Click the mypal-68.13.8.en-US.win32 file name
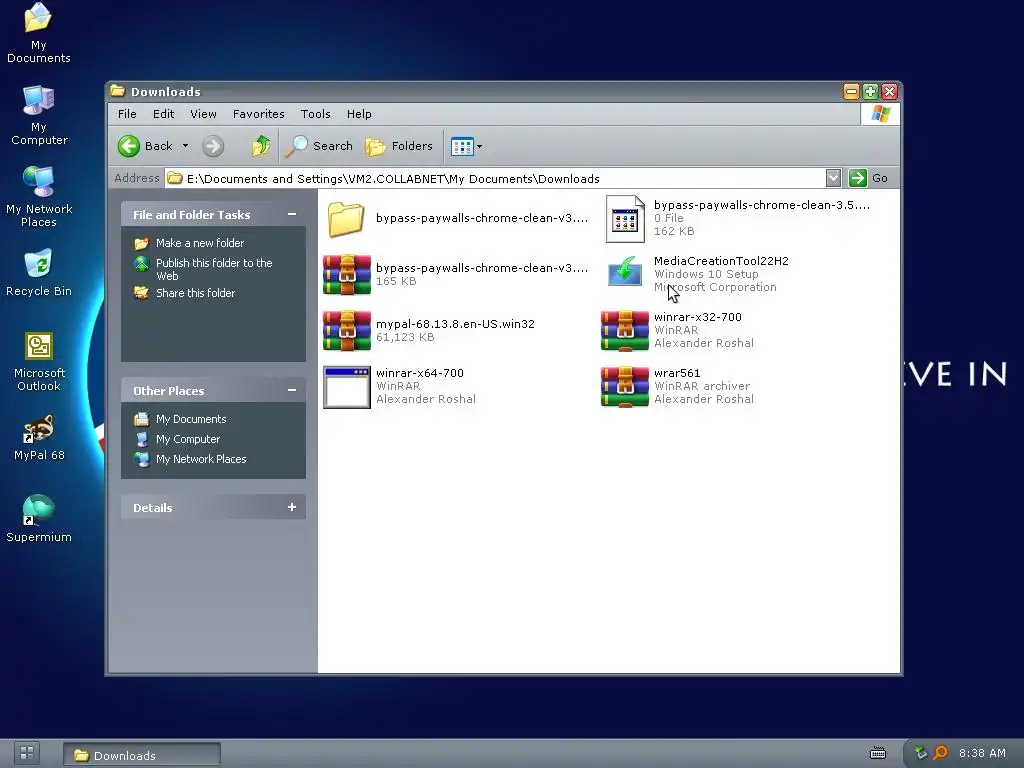 tap(455, 324)
